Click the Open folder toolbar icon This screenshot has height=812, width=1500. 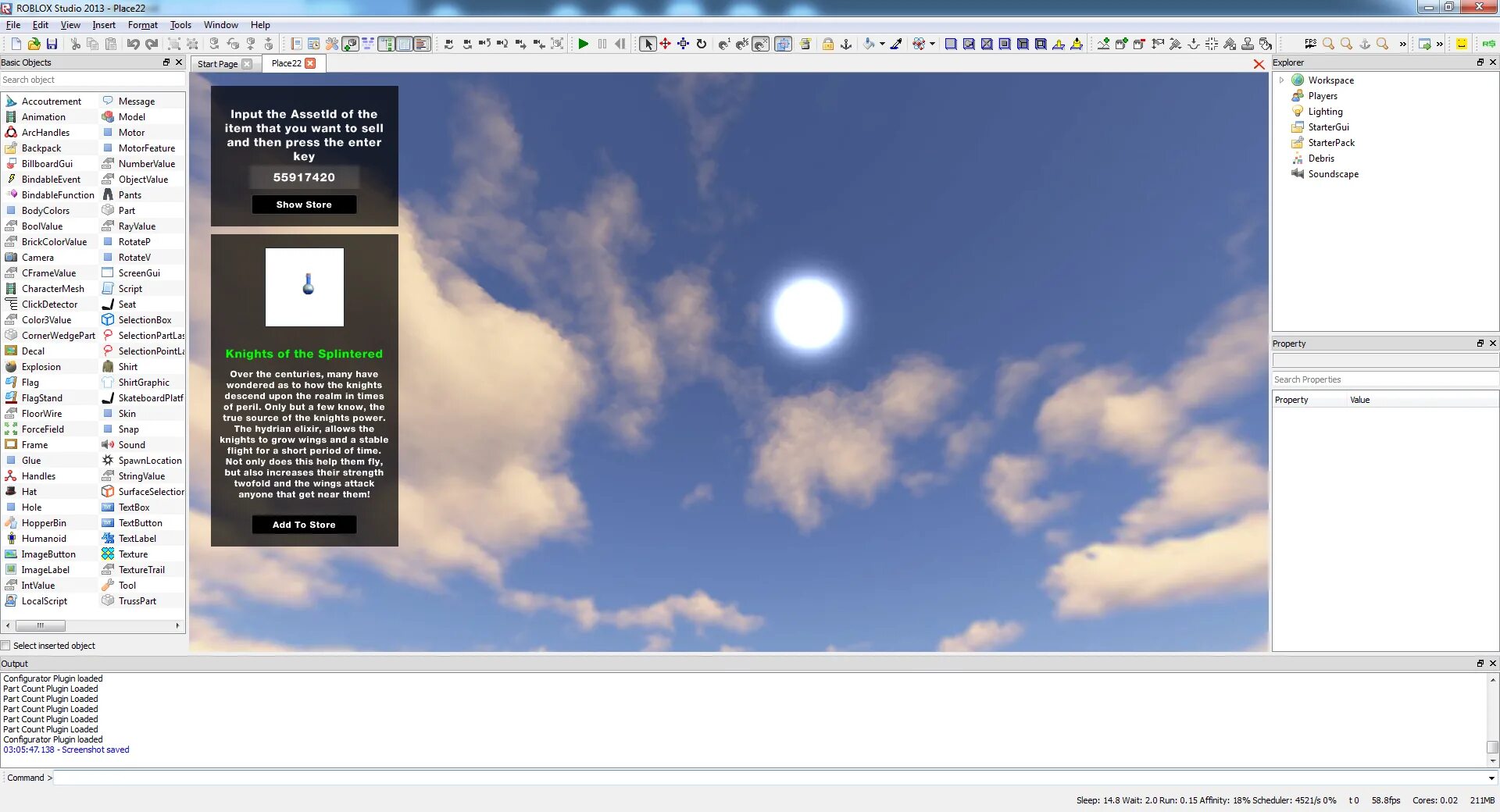[x=34, y=45]
